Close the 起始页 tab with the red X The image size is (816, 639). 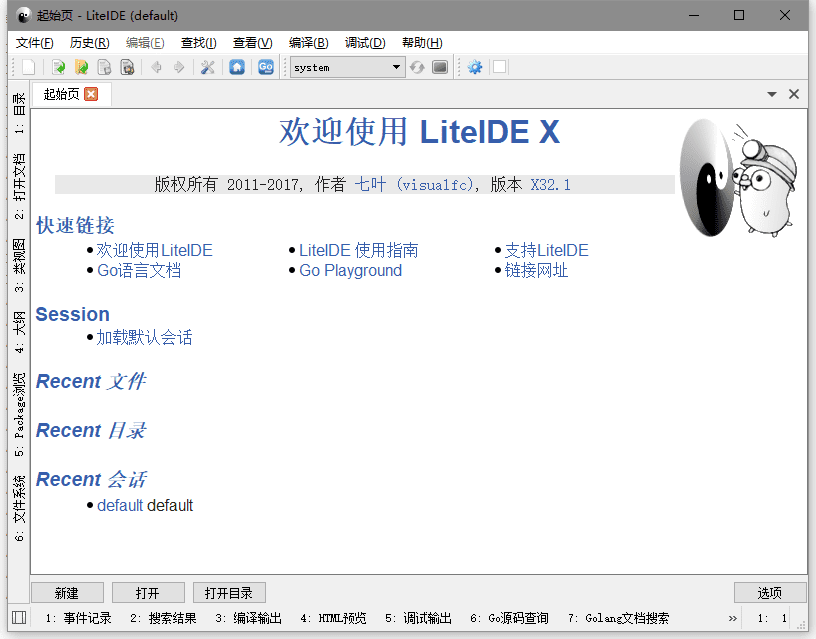tap(91, 94)
